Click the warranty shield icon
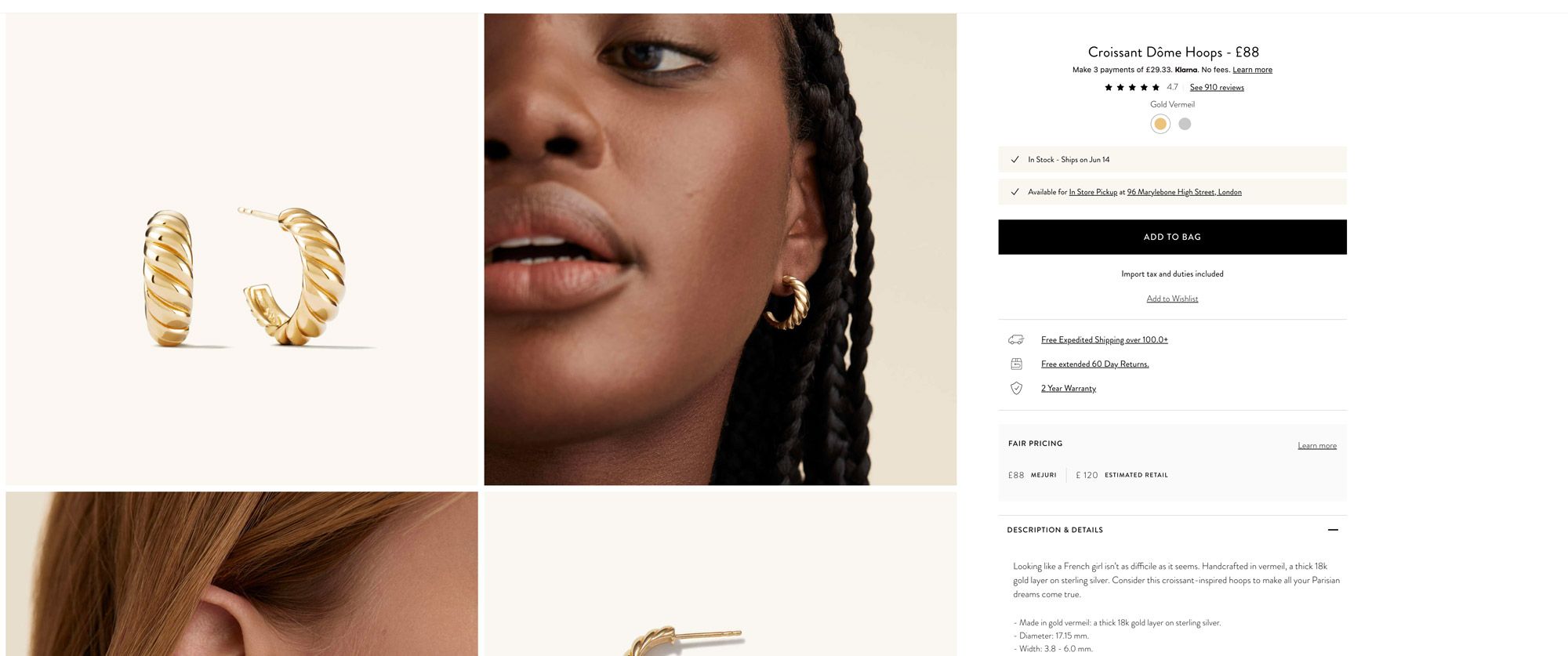The width and height of the screenshot is (1568, 656). 1016,388
